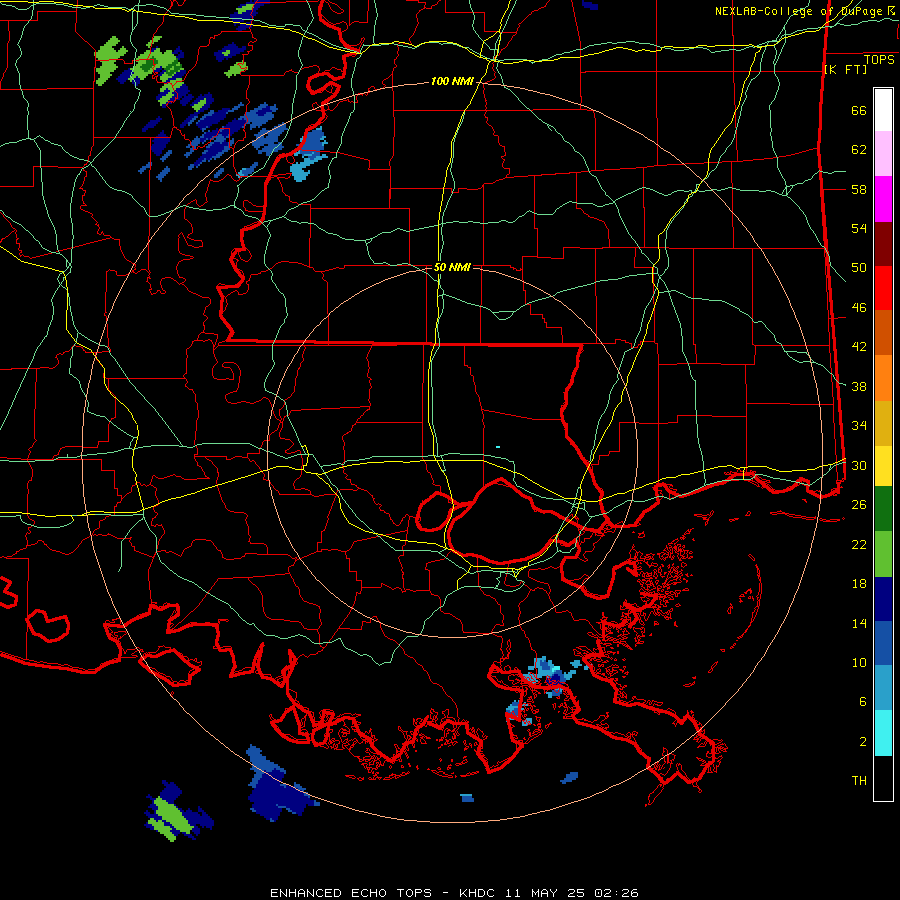900x900 pixels.
Task: Click the black TH threshold swatch
Action: coord(883,778)
